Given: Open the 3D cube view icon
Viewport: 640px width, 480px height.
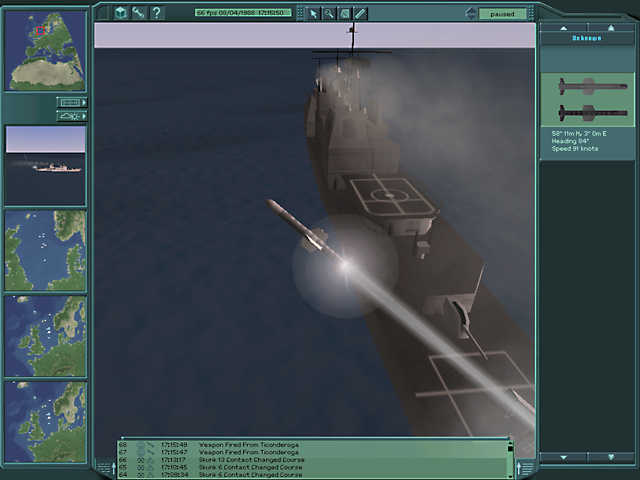Looking at the screenshot, I should pos(120,13).
